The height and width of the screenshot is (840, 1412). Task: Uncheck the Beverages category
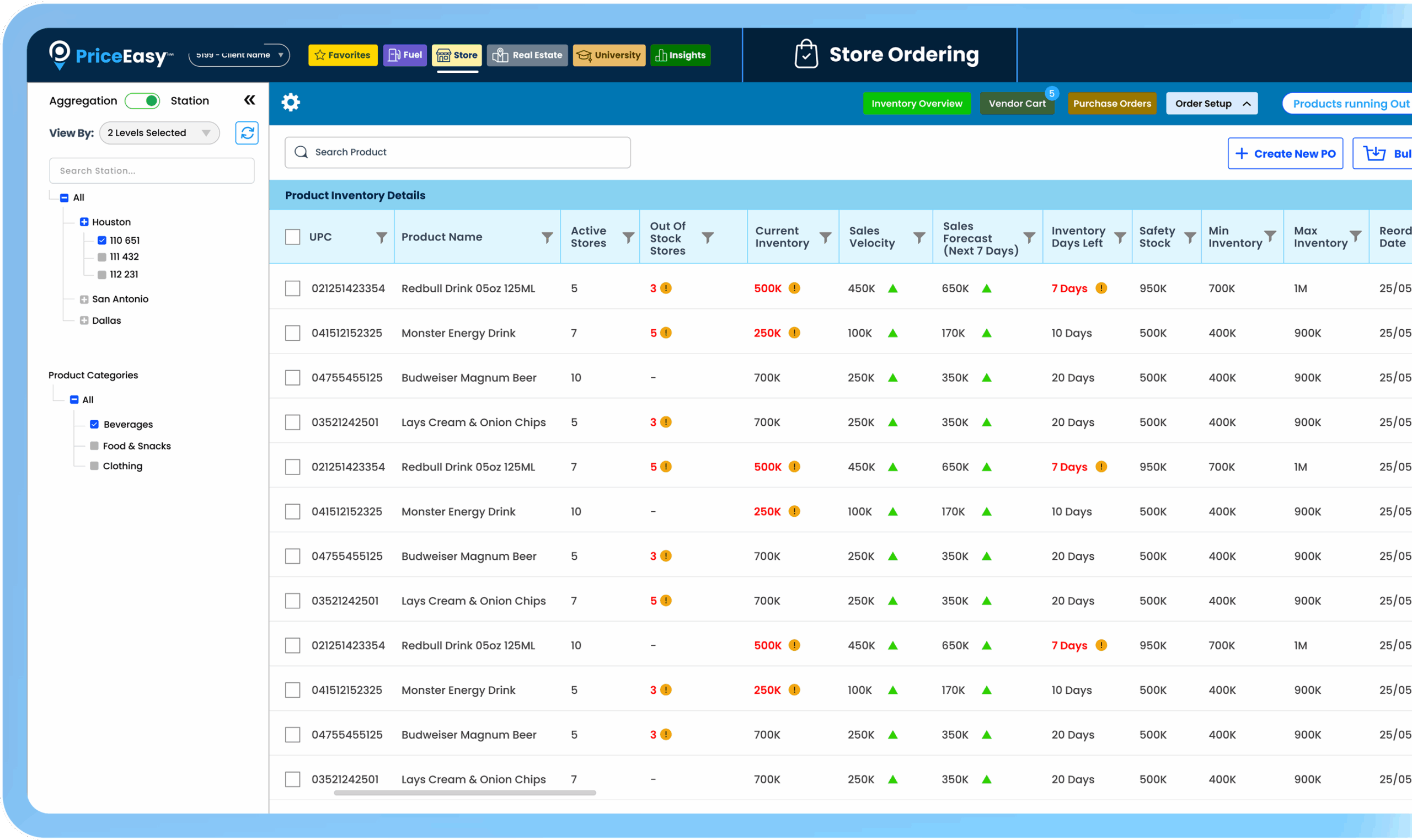(x=94, y=425)
